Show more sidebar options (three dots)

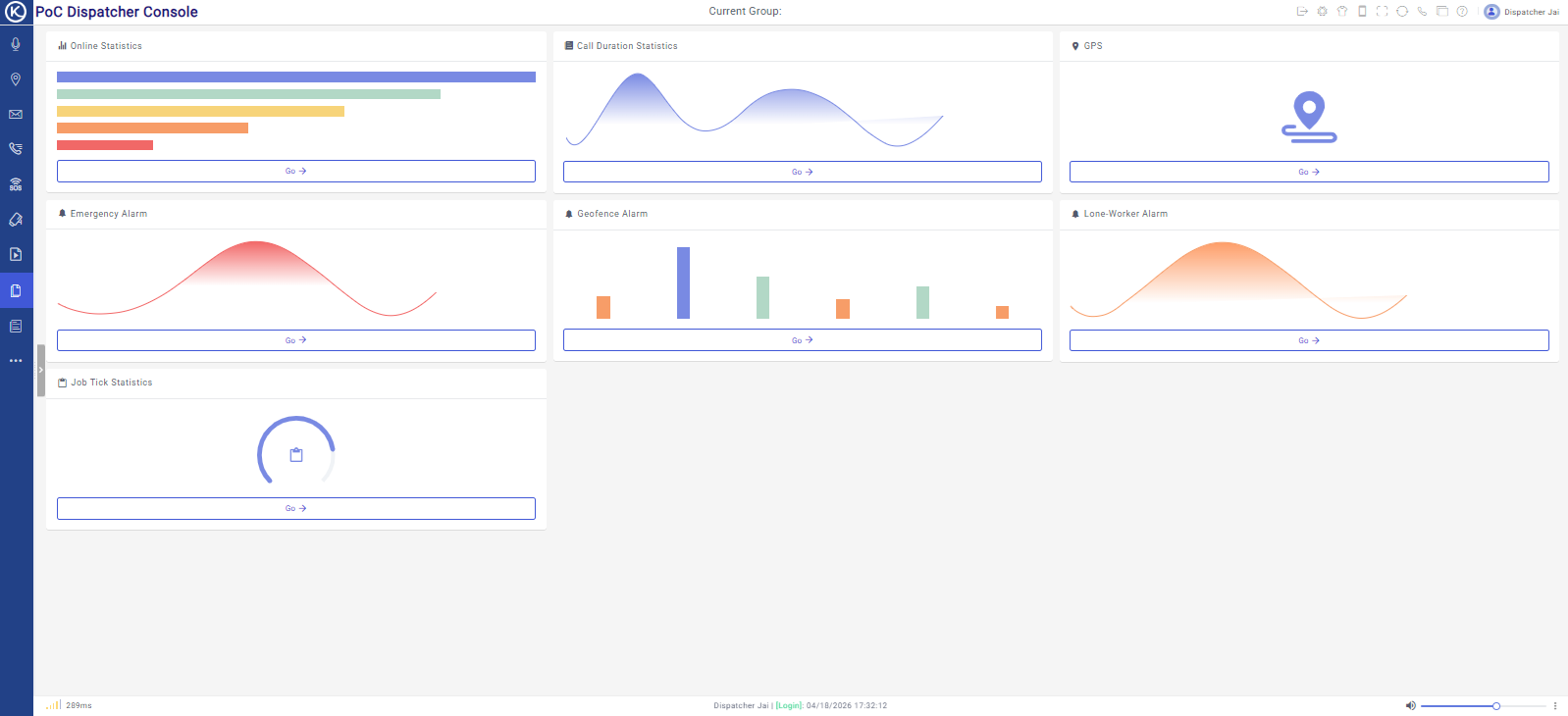click(x=16, y=361)
